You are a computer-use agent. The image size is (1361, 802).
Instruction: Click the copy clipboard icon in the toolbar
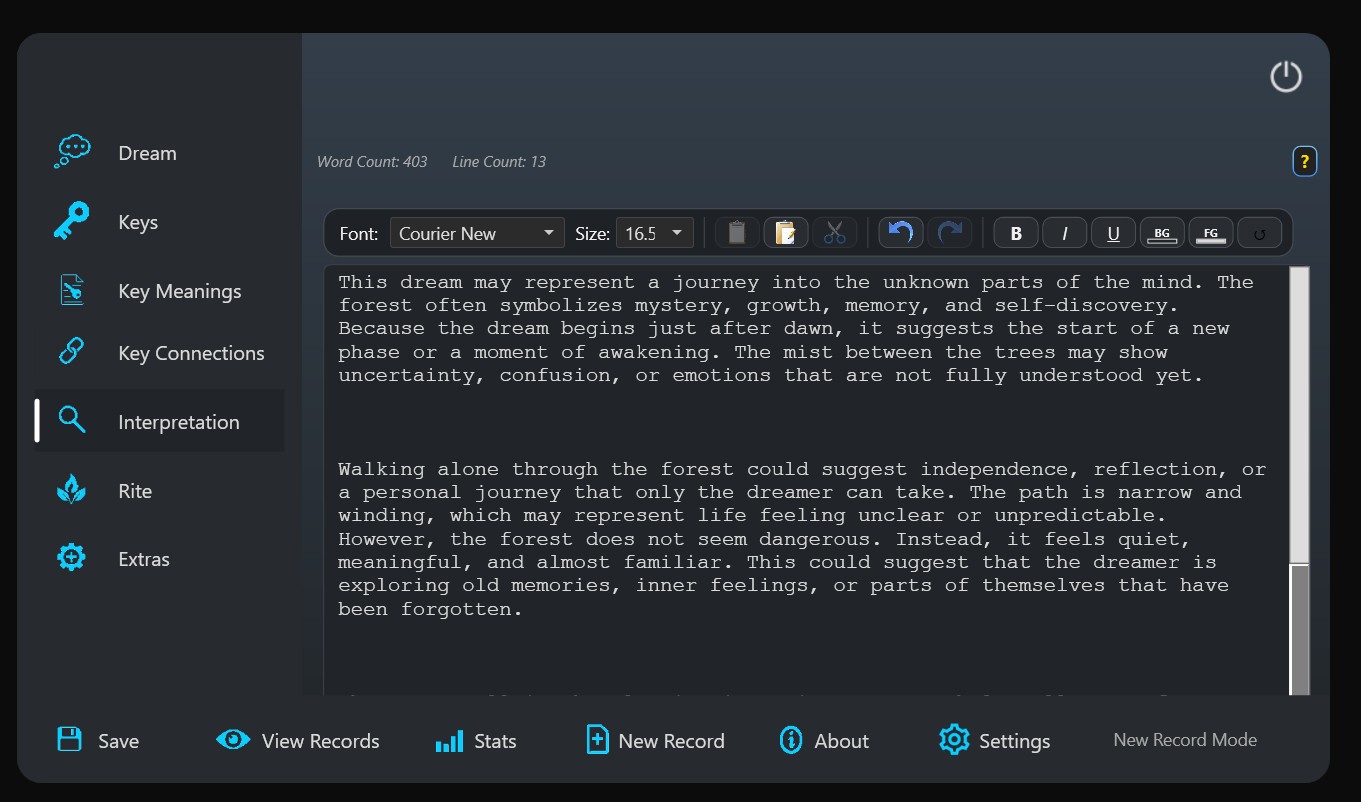[x=737, y=233]
